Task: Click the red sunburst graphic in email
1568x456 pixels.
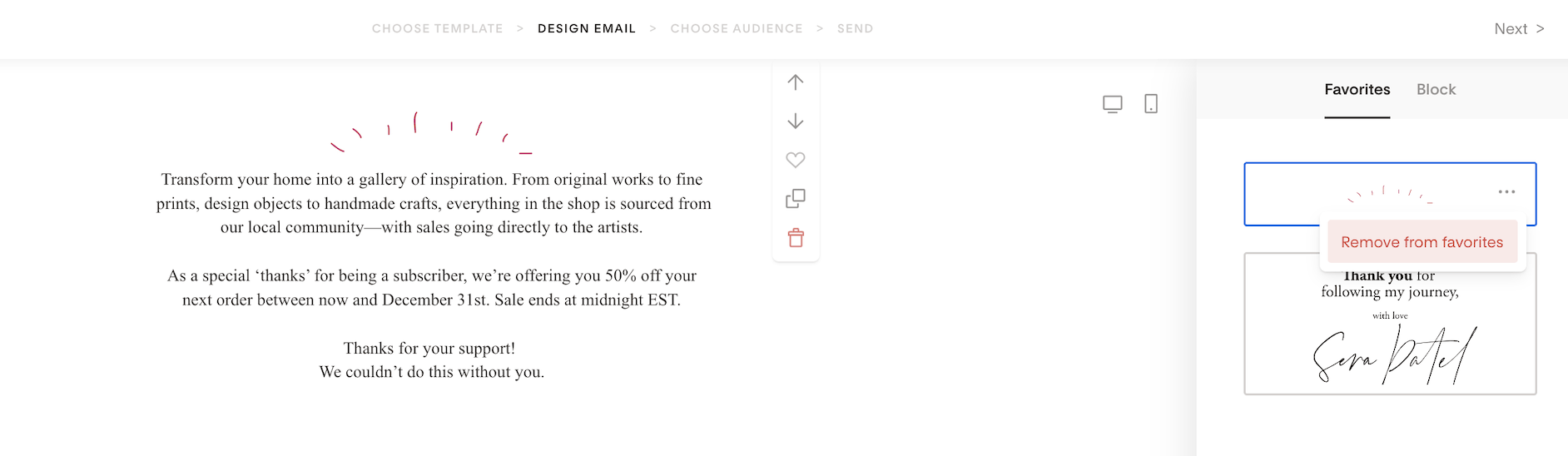Action: click(x=431, y=132)
